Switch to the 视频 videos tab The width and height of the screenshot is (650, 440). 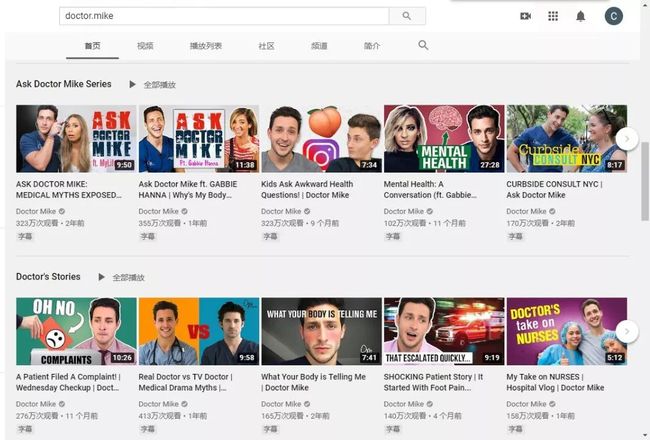tap(145, 46)
